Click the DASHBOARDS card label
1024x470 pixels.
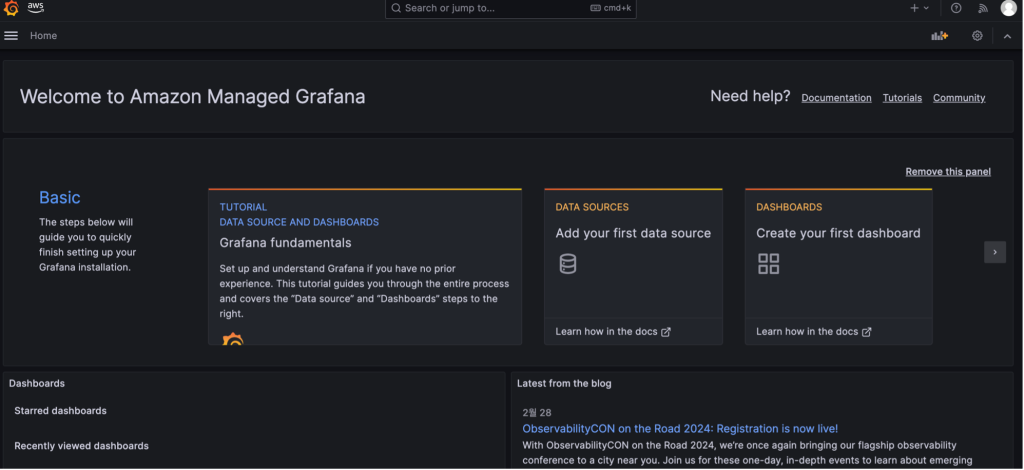tap(789, 207)
